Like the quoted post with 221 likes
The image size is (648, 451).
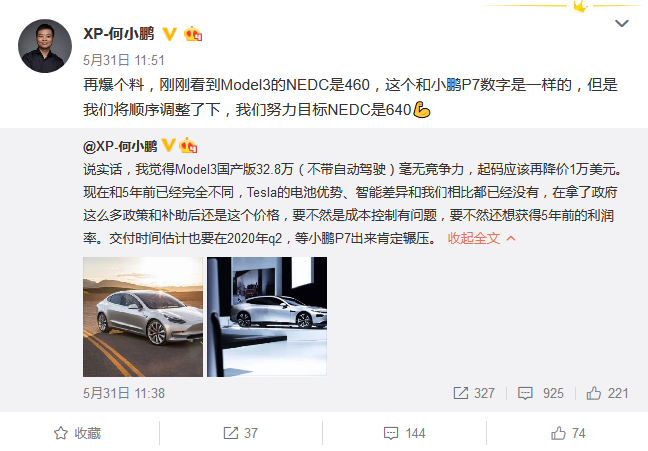pos(607,393)
